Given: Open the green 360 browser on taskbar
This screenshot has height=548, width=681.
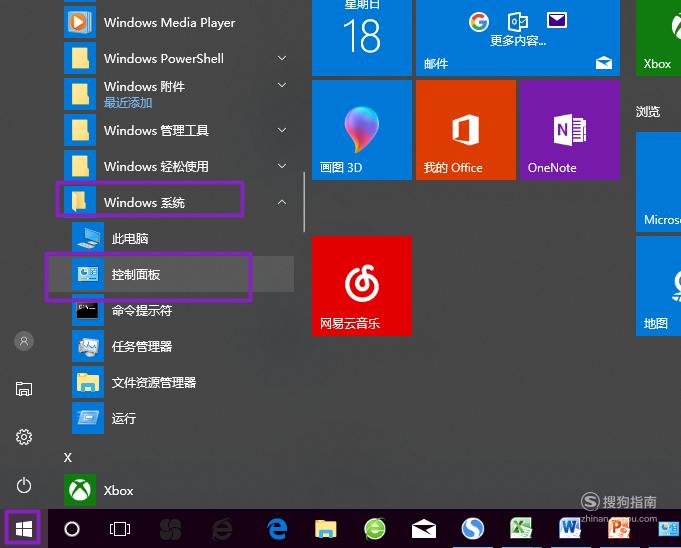Looking at the screenshot, I should tap(374, 528).
